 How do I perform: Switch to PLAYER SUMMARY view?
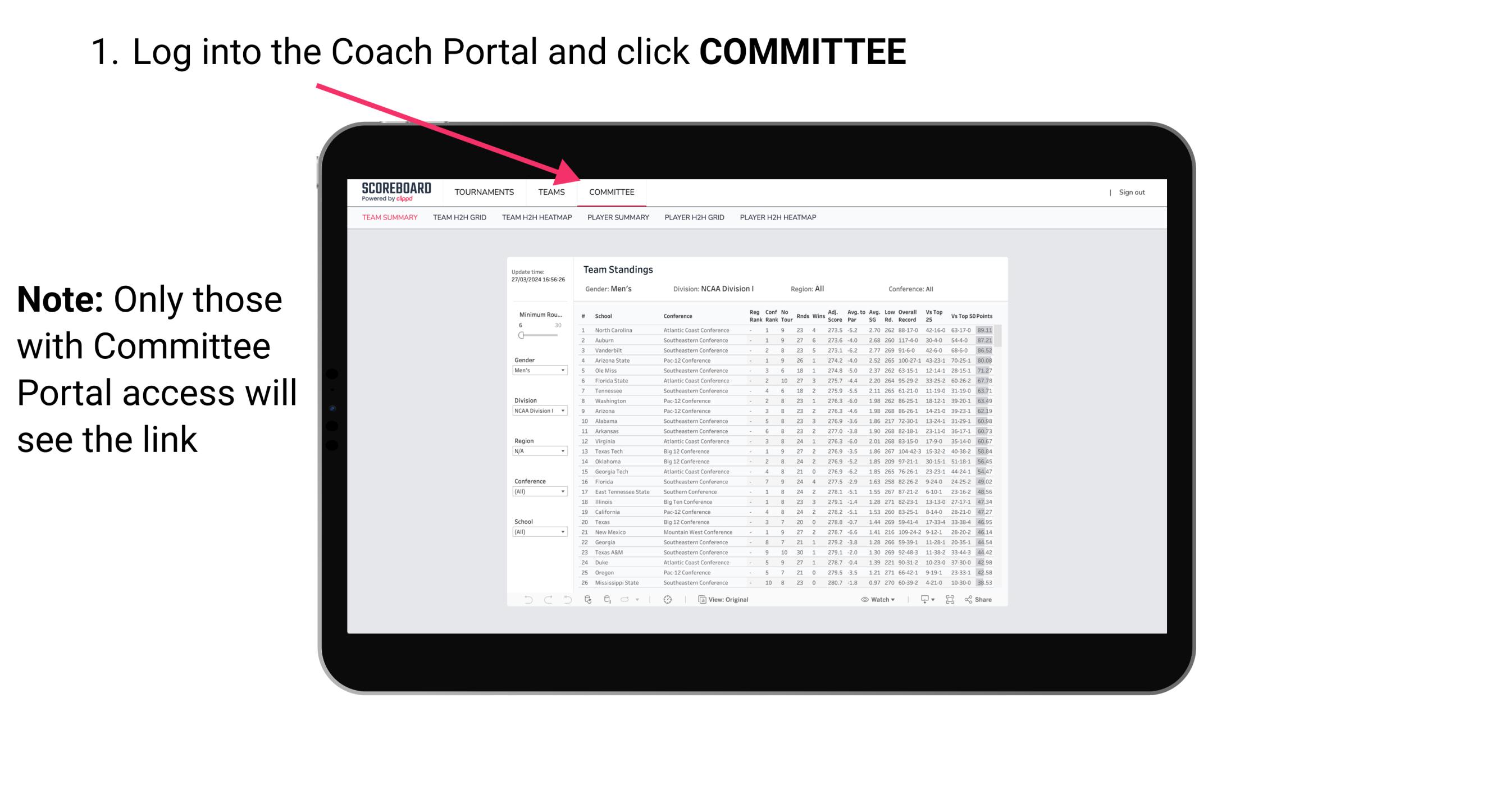point(618,219)
